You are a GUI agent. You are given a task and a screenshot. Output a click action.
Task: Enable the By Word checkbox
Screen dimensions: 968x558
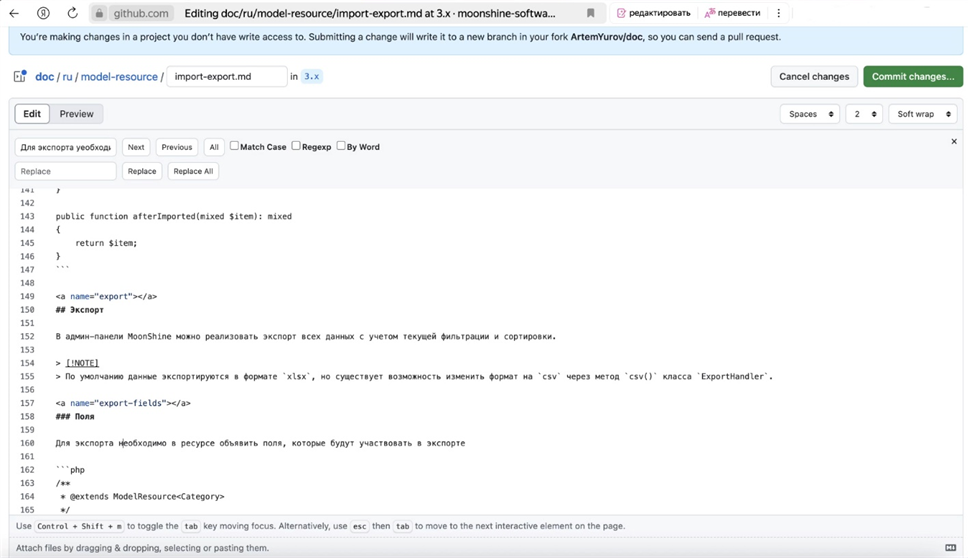[x=341, y=146]
